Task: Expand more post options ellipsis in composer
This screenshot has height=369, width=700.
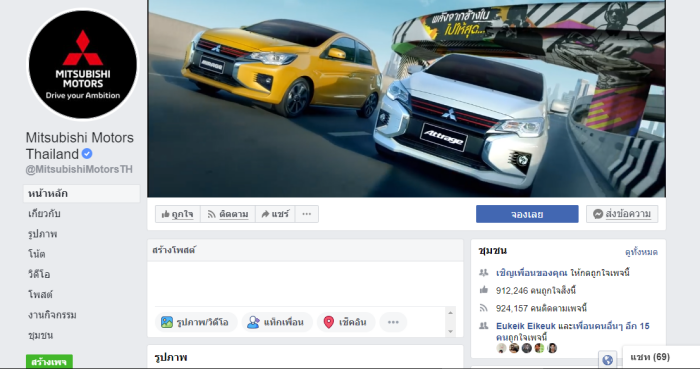Action: point(393,322)
